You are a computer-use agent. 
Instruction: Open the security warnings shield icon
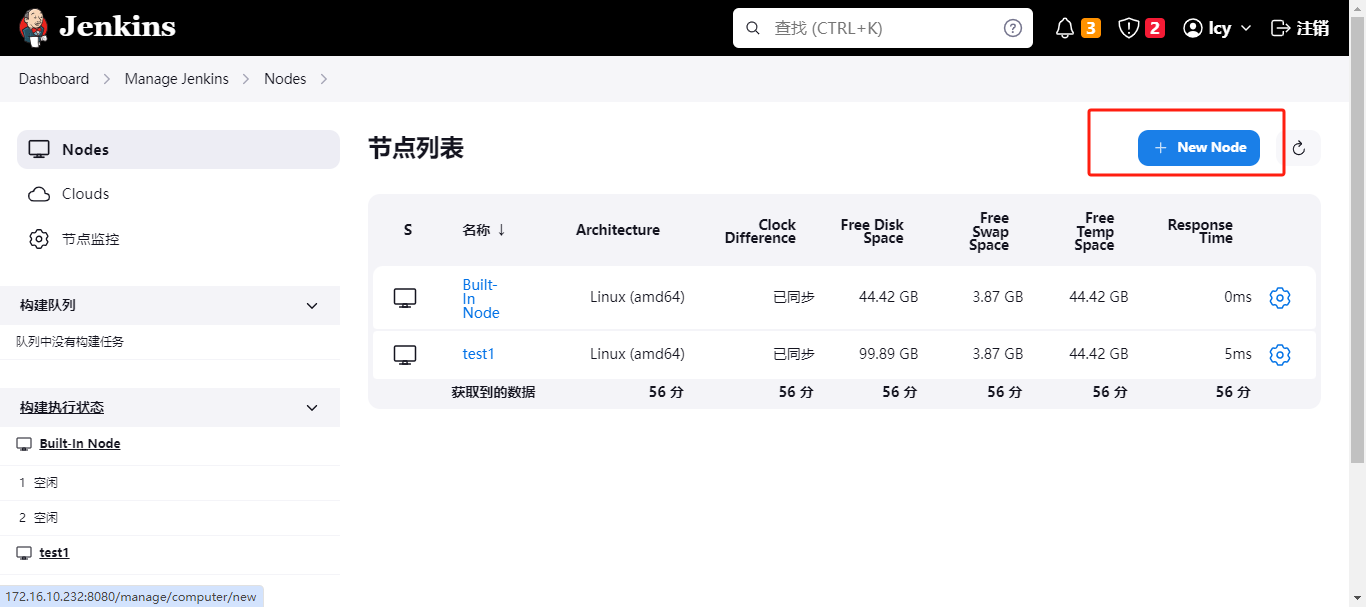point(1129,28)
